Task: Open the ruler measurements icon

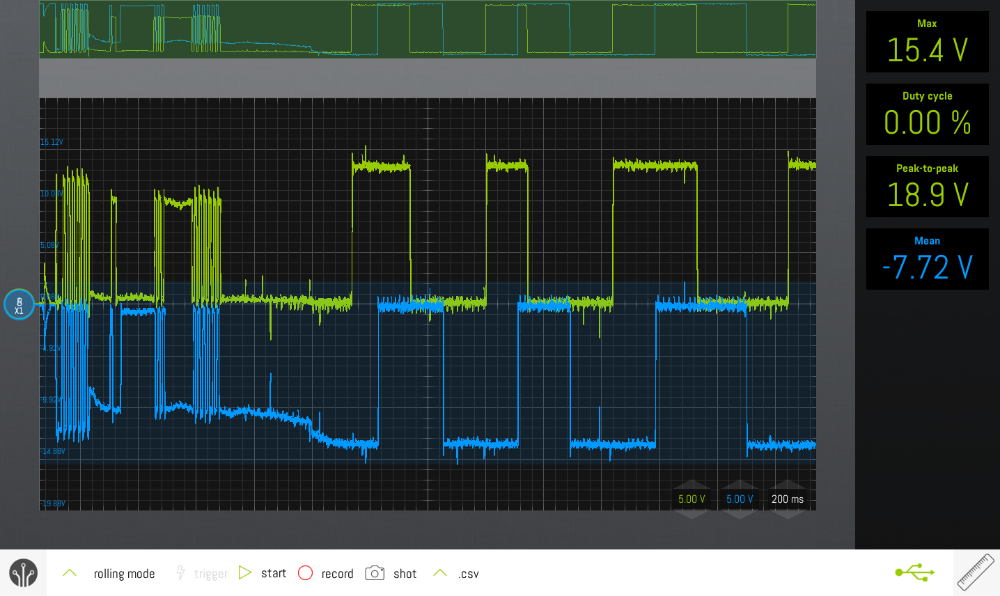Action: [x=976, y=572]
